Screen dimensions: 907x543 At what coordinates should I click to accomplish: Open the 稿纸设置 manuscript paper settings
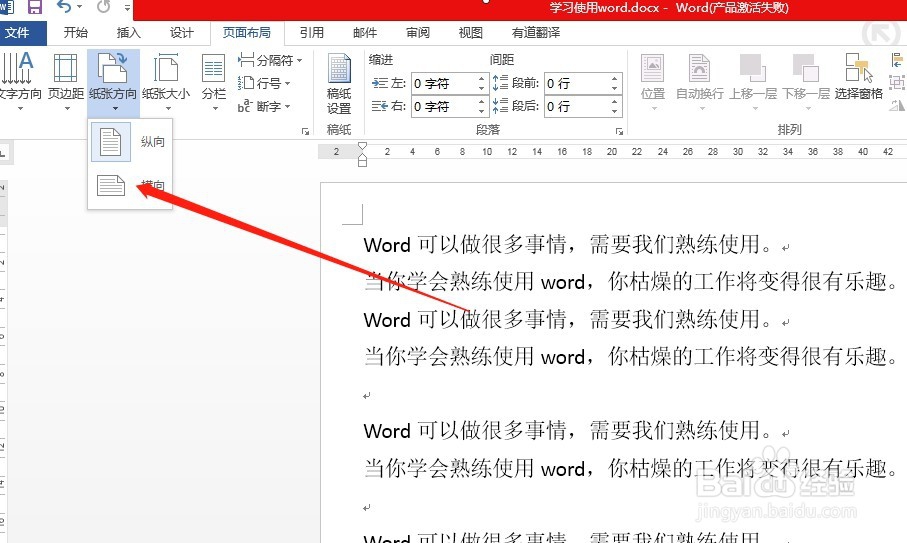tap(339, 84)
